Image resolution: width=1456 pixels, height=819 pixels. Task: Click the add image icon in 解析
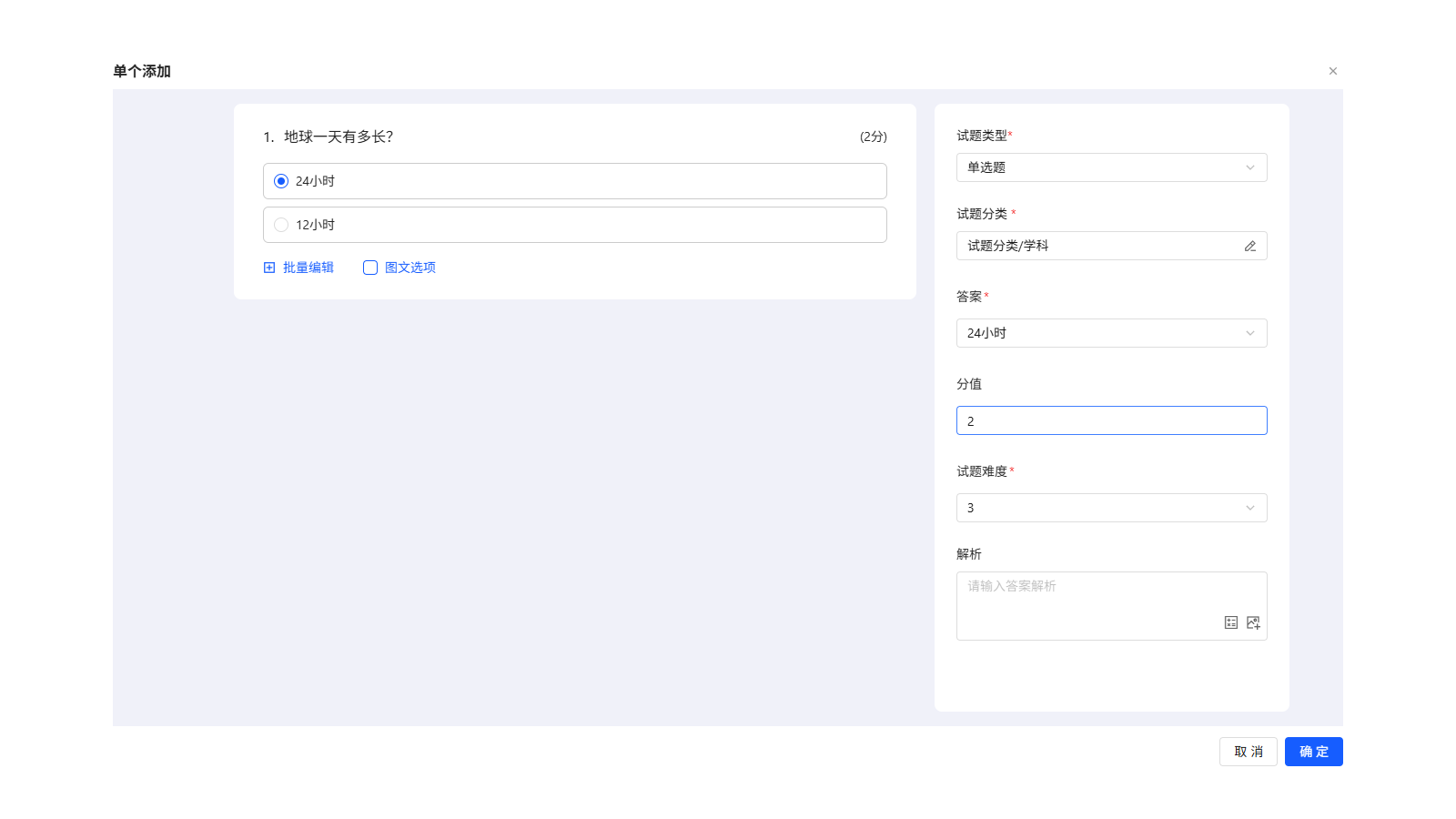pos(1253,622)
